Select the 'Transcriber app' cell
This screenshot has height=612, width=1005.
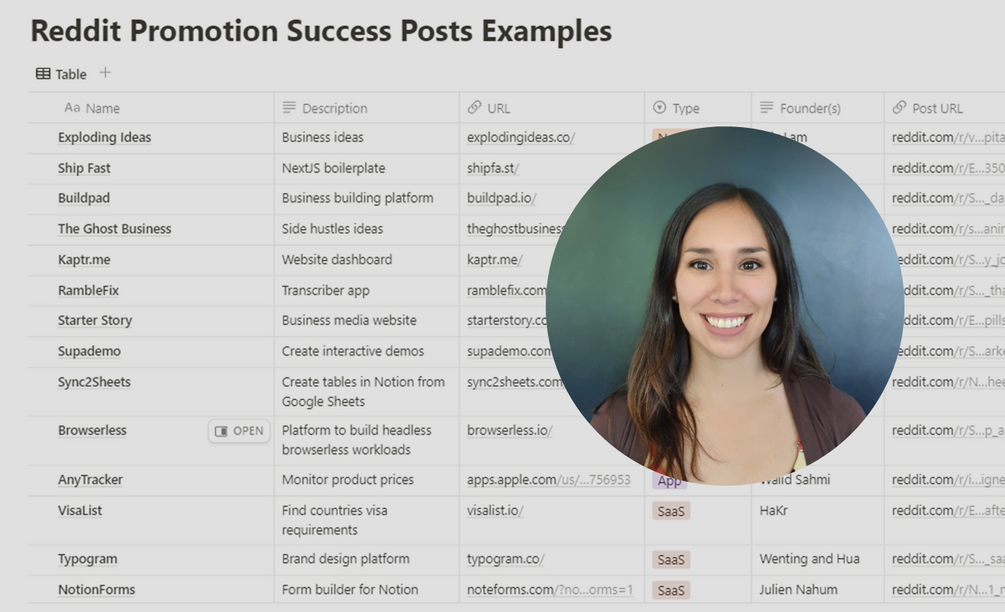[x=367, y=291]
